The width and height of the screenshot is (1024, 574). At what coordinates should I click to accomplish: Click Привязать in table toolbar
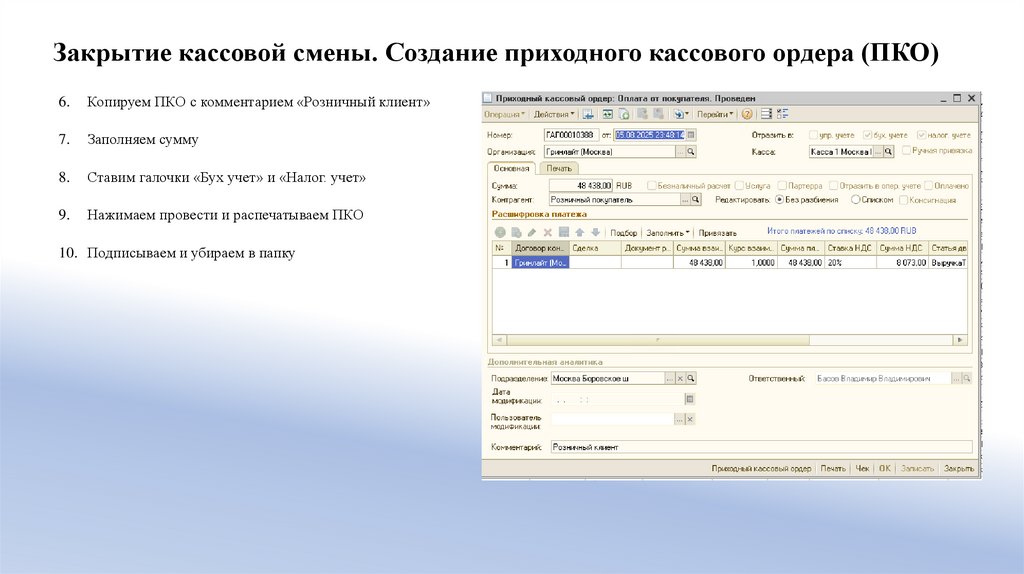point(717,233)
